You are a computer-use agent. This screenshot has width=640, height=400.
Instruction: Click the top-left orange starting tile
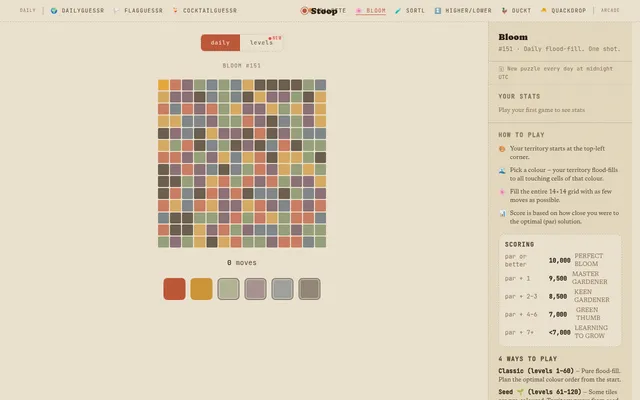pyautogui.click(x=164, y=85)
